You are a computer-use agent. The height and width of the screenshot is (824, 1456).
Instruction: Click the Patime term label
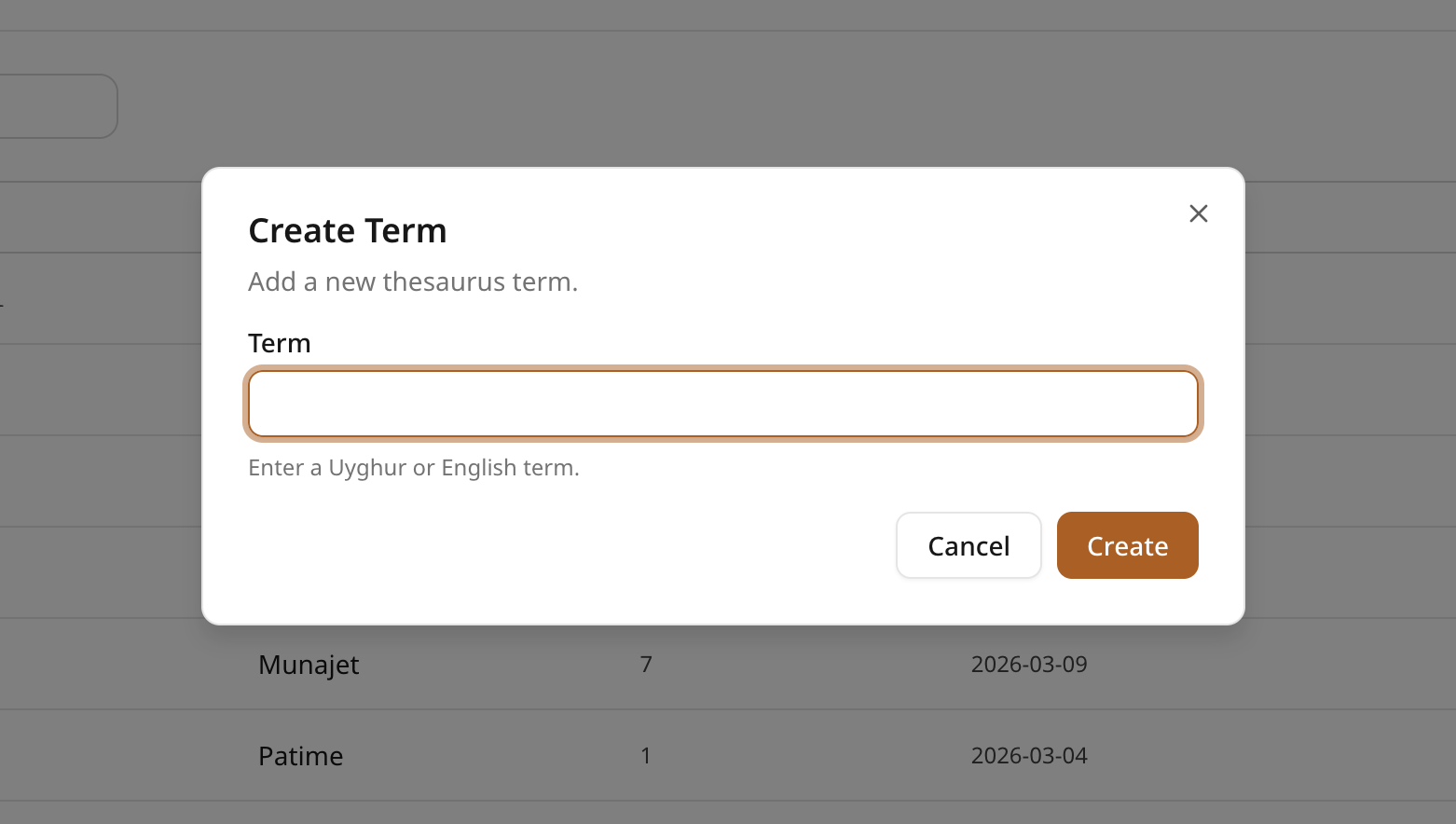300,756
